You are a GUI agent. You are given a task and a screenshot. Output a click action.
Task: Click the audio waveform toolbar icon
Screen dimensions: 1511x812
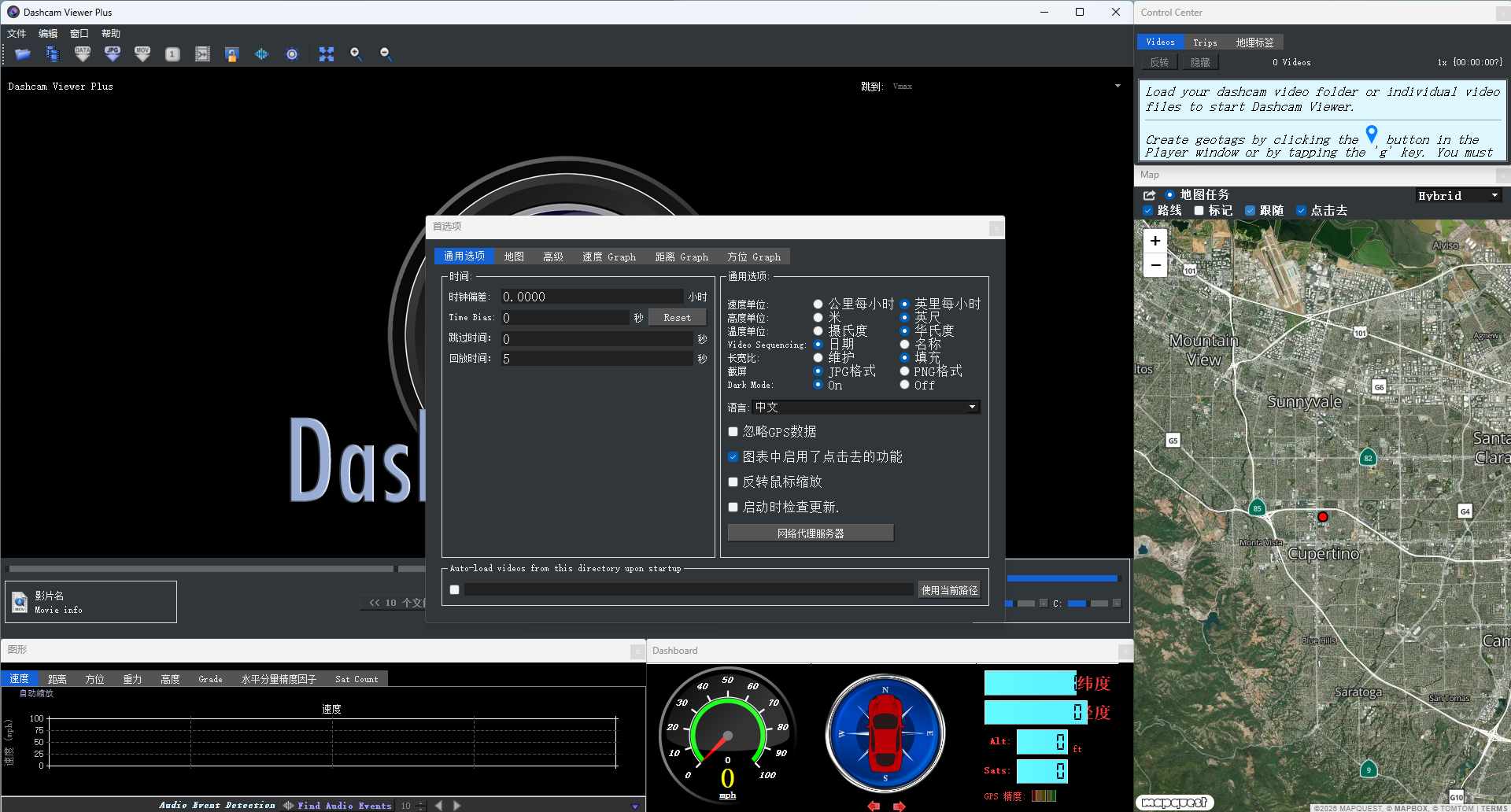(261, 54)
